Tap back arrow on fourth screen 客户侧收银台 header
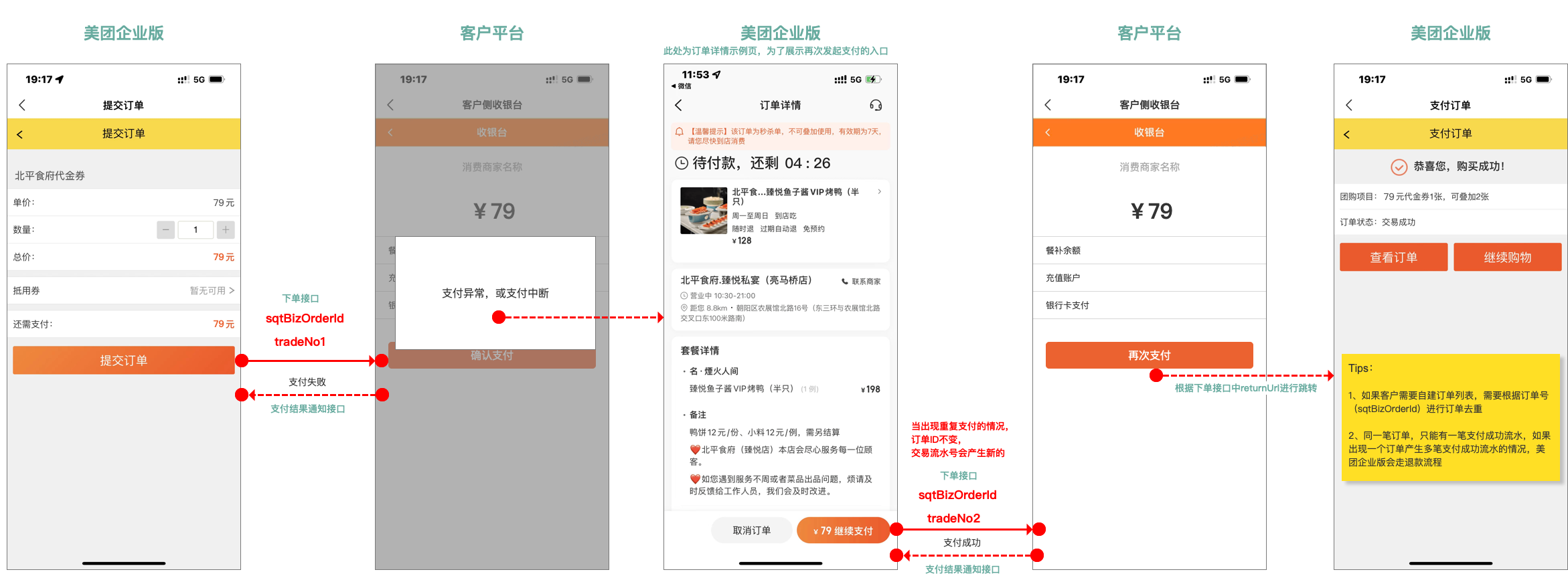This screenshot has width=1568, height=576. click(x=1048, y=105)
